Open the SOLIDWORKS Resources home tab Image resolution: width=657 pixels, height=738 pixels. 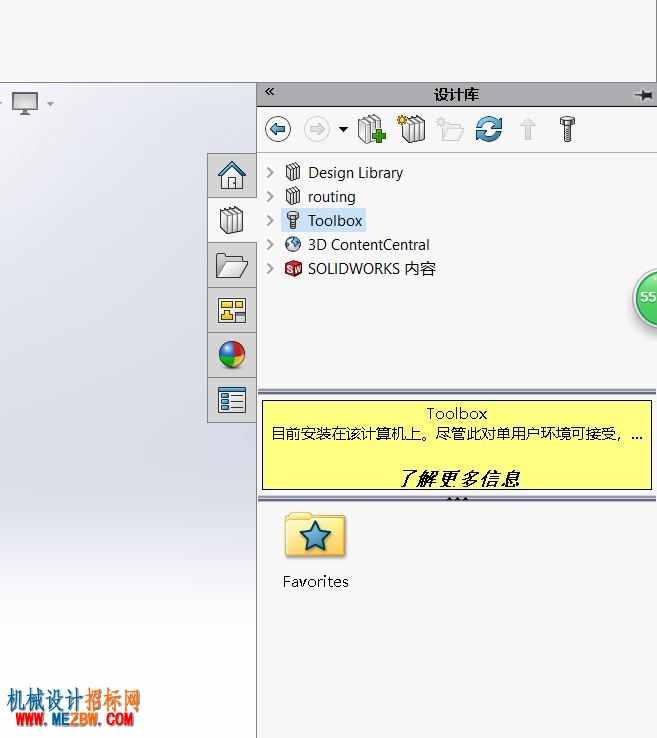232,175
